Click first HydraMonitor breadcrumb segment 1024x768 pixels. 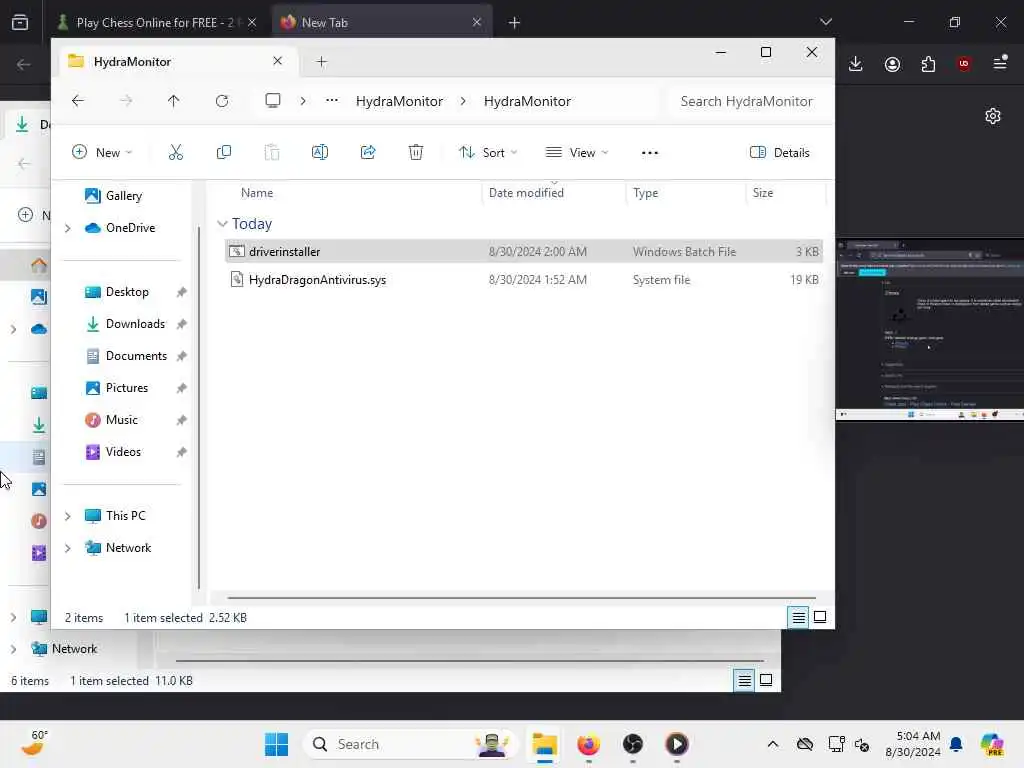pyautogui.click(x=399, y=101)
